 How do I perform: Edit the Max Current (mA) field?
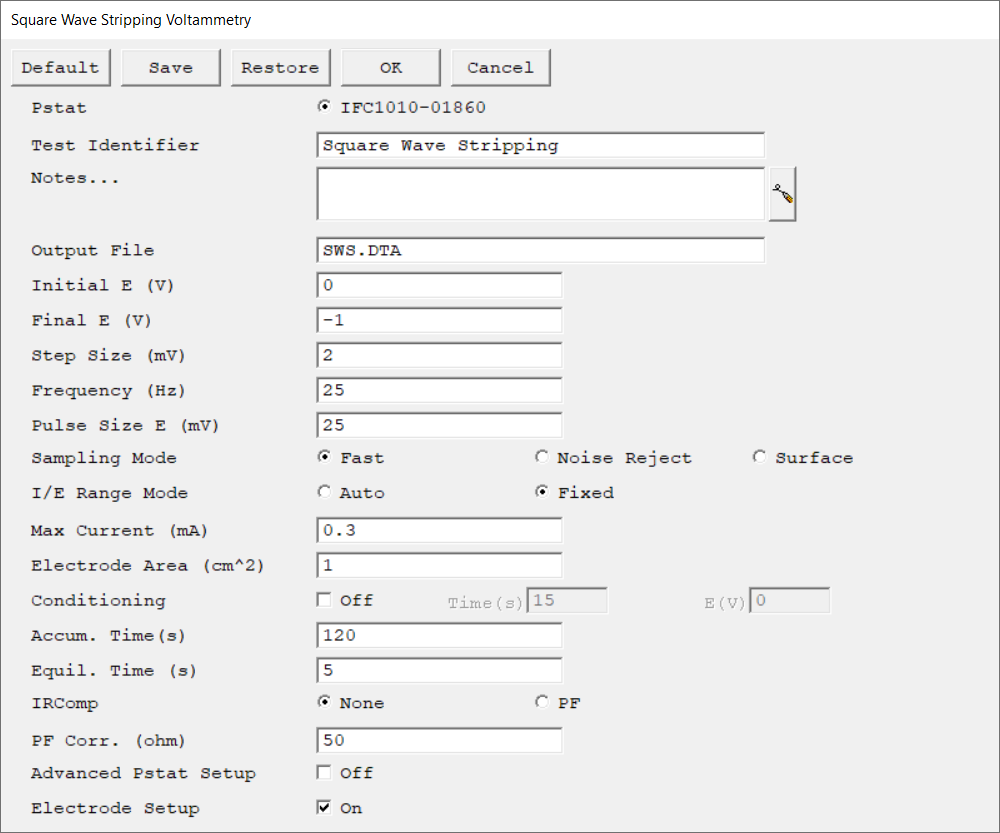click(439, 530)
